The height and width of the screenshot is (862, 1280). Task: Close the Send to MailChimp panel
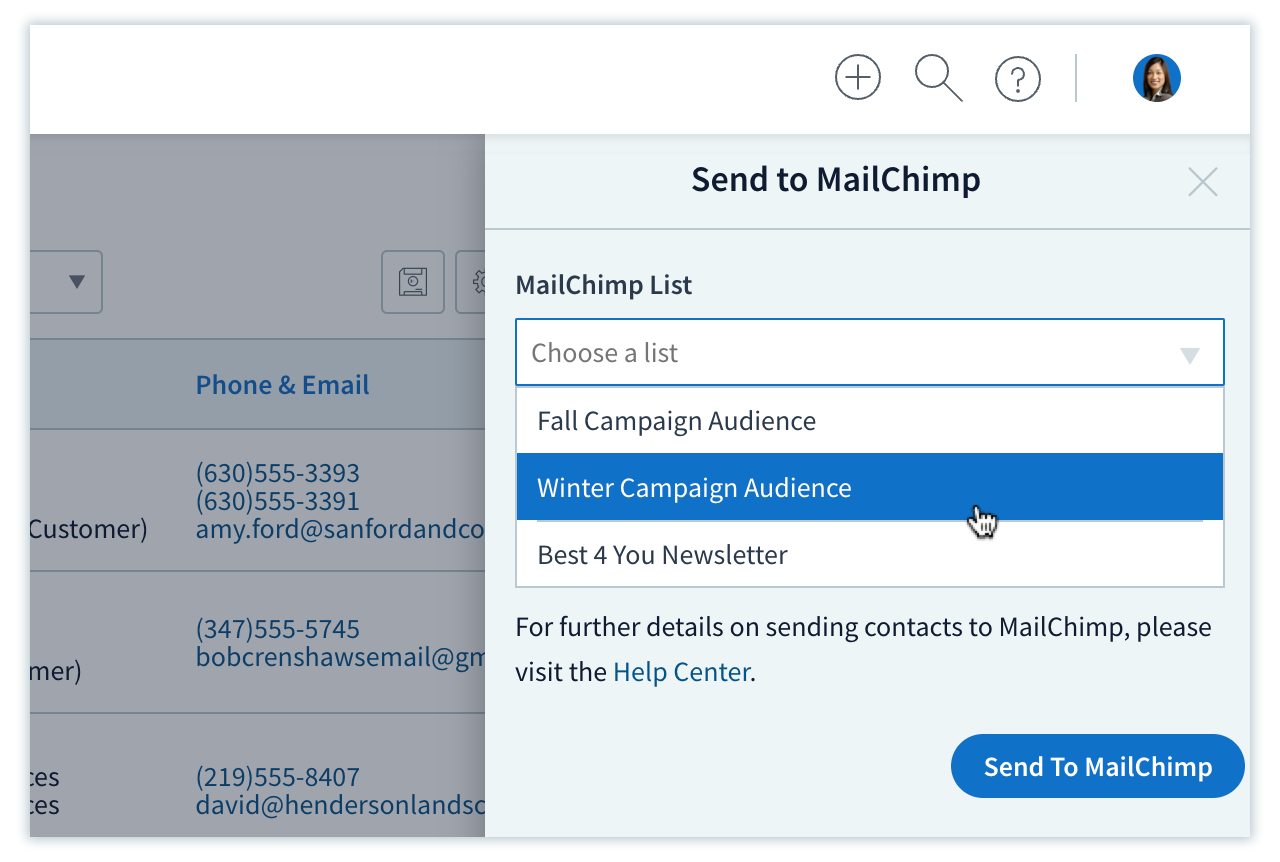[x=1202, y=182]
